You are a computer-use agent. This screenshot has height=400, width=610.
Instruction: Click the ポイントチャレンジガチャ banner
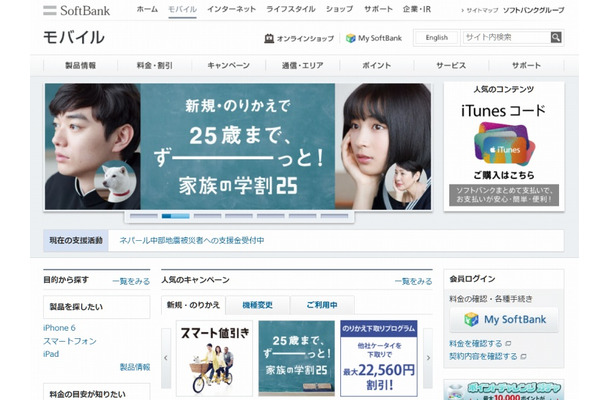point(504,390)
